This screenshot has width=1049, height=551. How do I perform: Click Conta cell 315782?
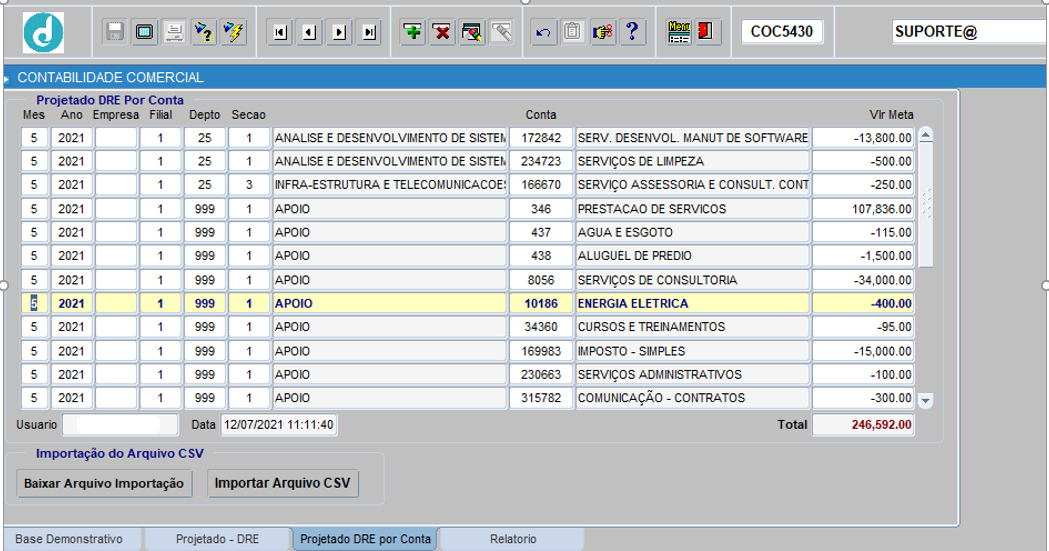(x=541, y=398)
